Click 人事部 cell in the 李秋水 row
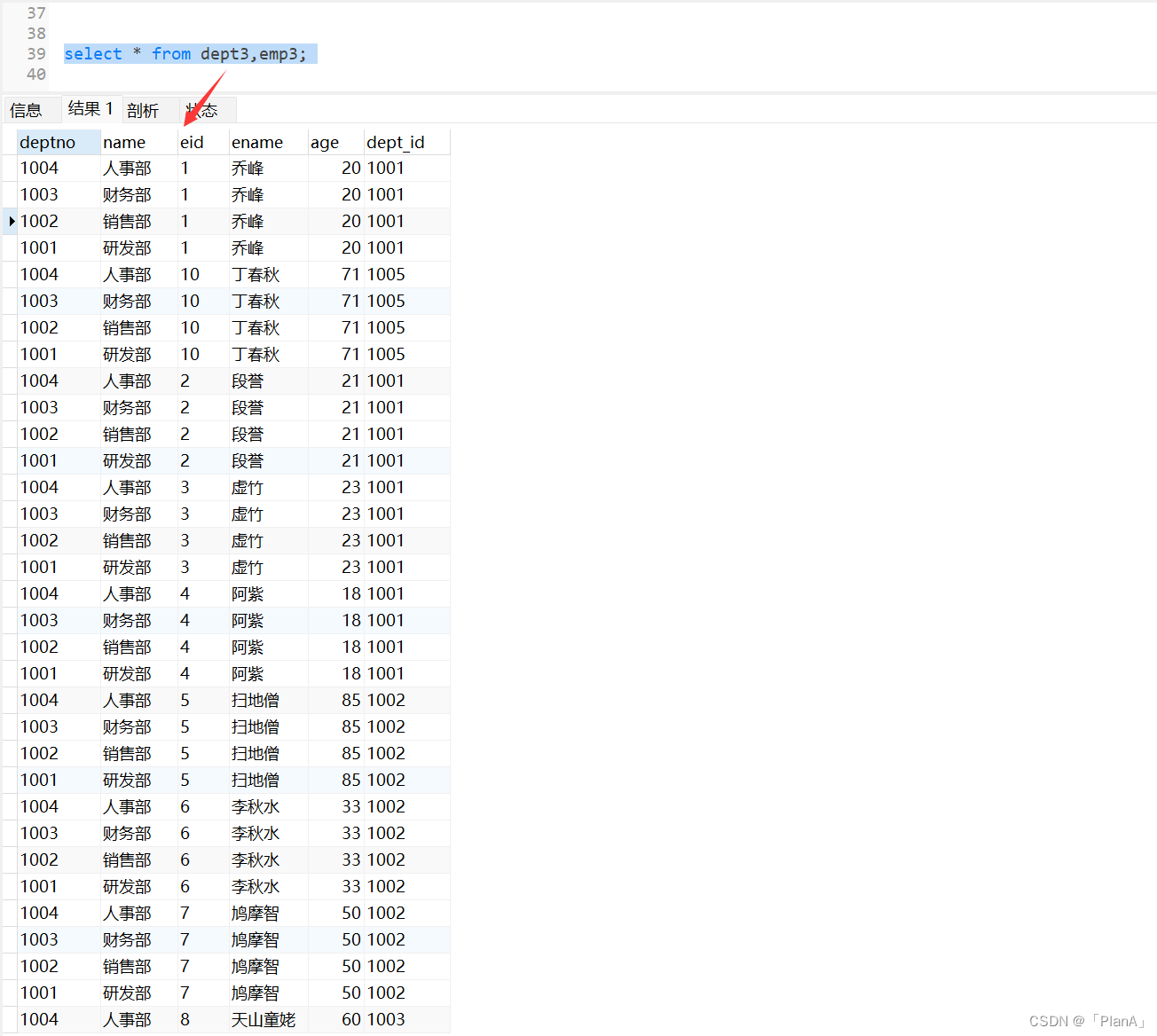This screenshot has height=1036, width=1157. click(138, 806)
